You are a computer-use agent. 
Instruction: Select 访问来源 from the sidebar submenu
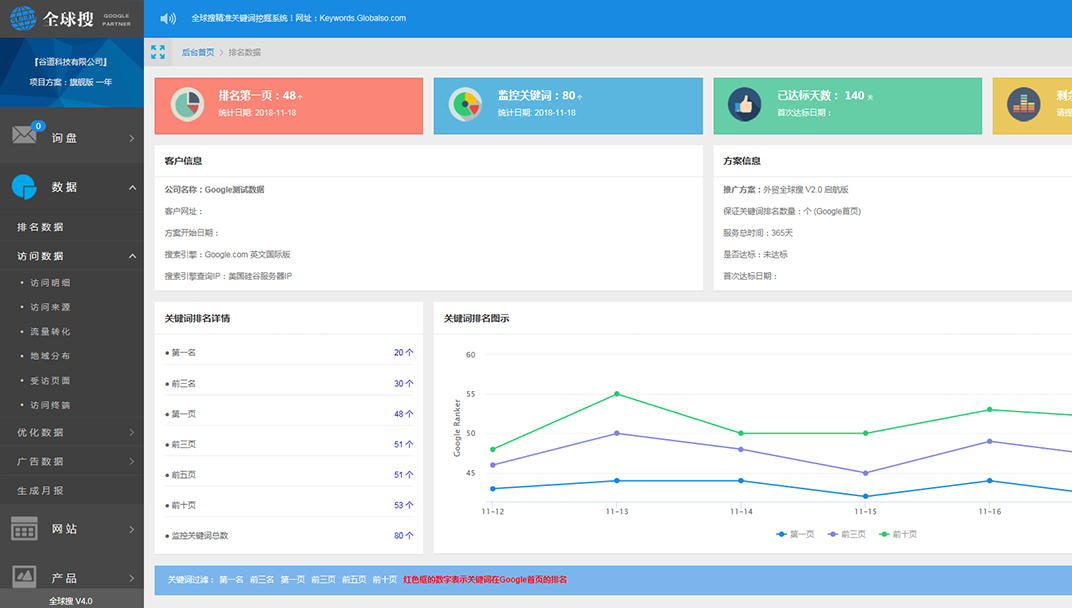click(x=50, y=307)
